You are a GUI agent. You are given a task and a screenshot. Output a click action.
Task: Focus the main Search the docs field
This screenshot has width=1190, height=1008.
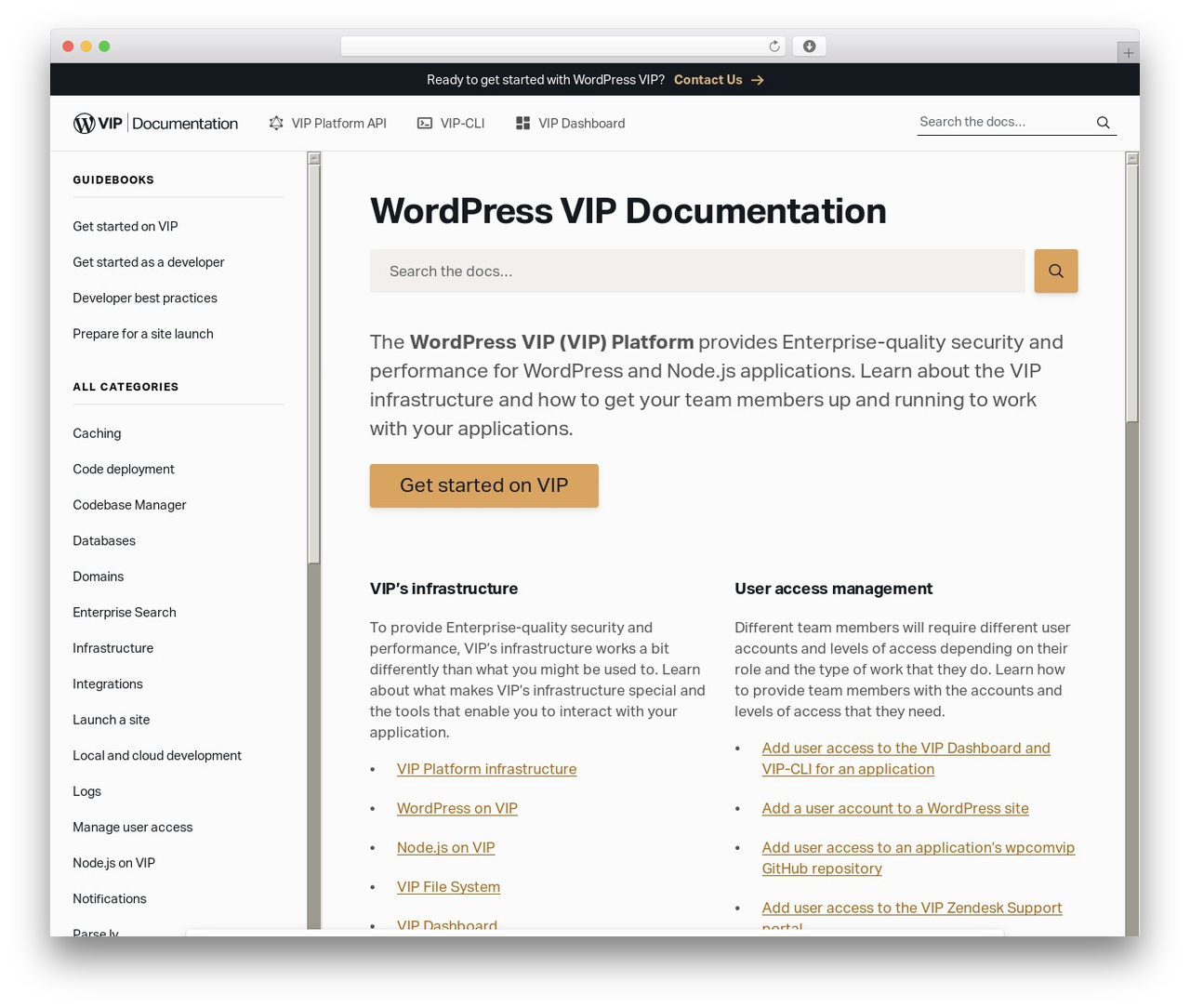point(697,271)
